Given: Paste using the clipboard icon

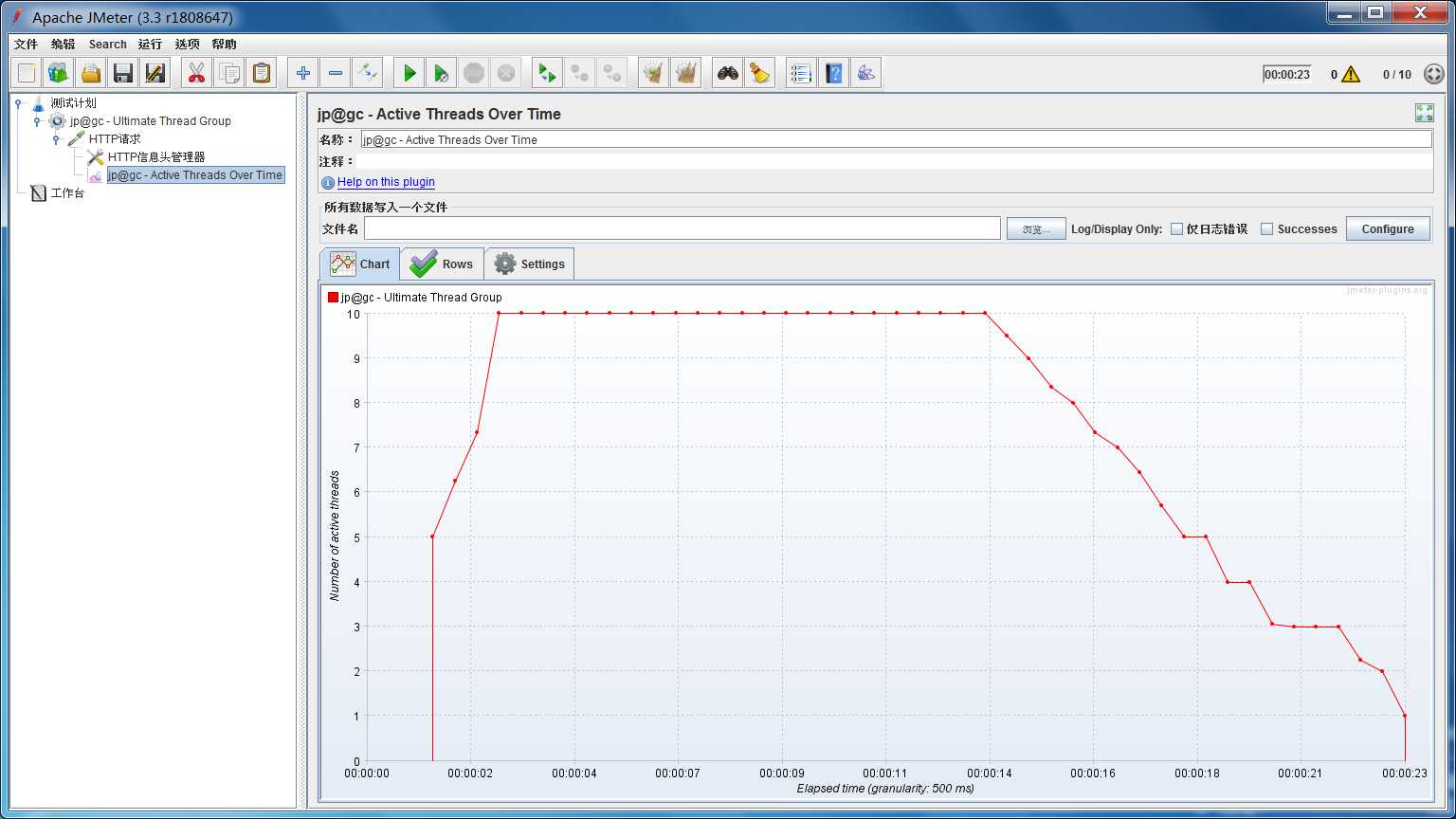Looking at the screenshot, I should [261, 73].
